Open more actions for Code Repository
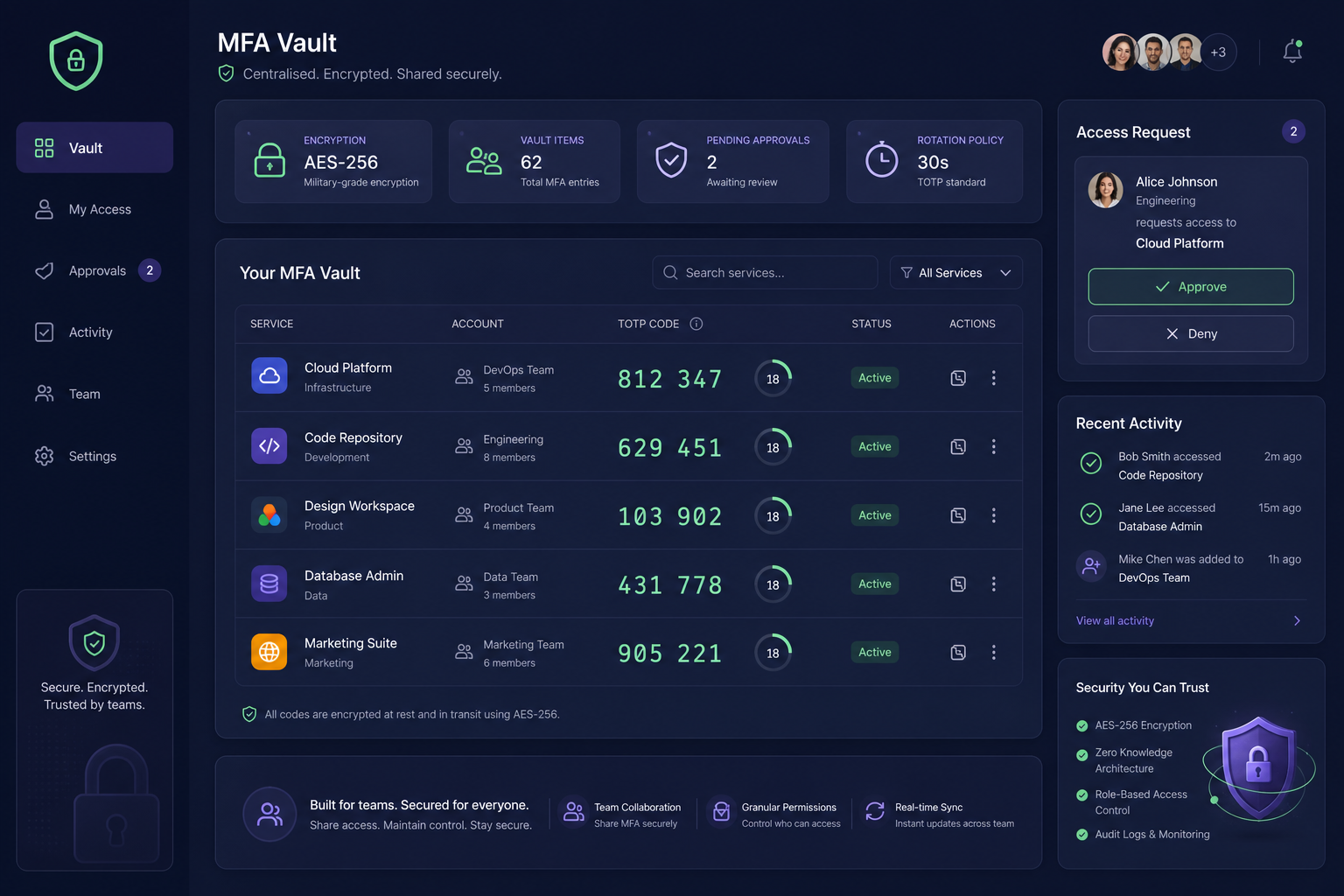The width and height of the screenshot is (1344, 896). click(993, 447)
